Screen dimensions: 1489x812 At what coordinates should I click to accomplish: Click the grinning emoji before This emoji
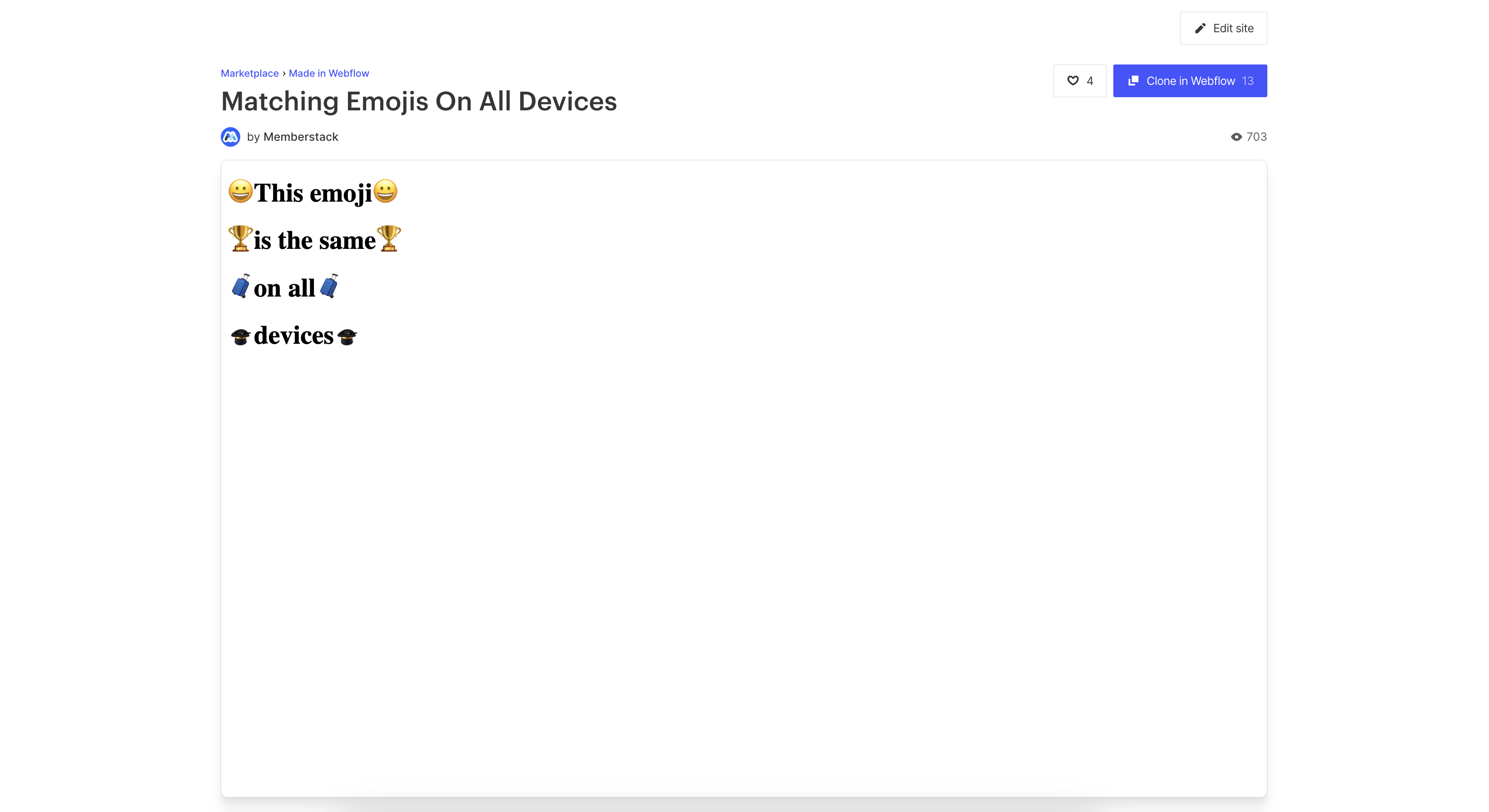pos(240,191)
